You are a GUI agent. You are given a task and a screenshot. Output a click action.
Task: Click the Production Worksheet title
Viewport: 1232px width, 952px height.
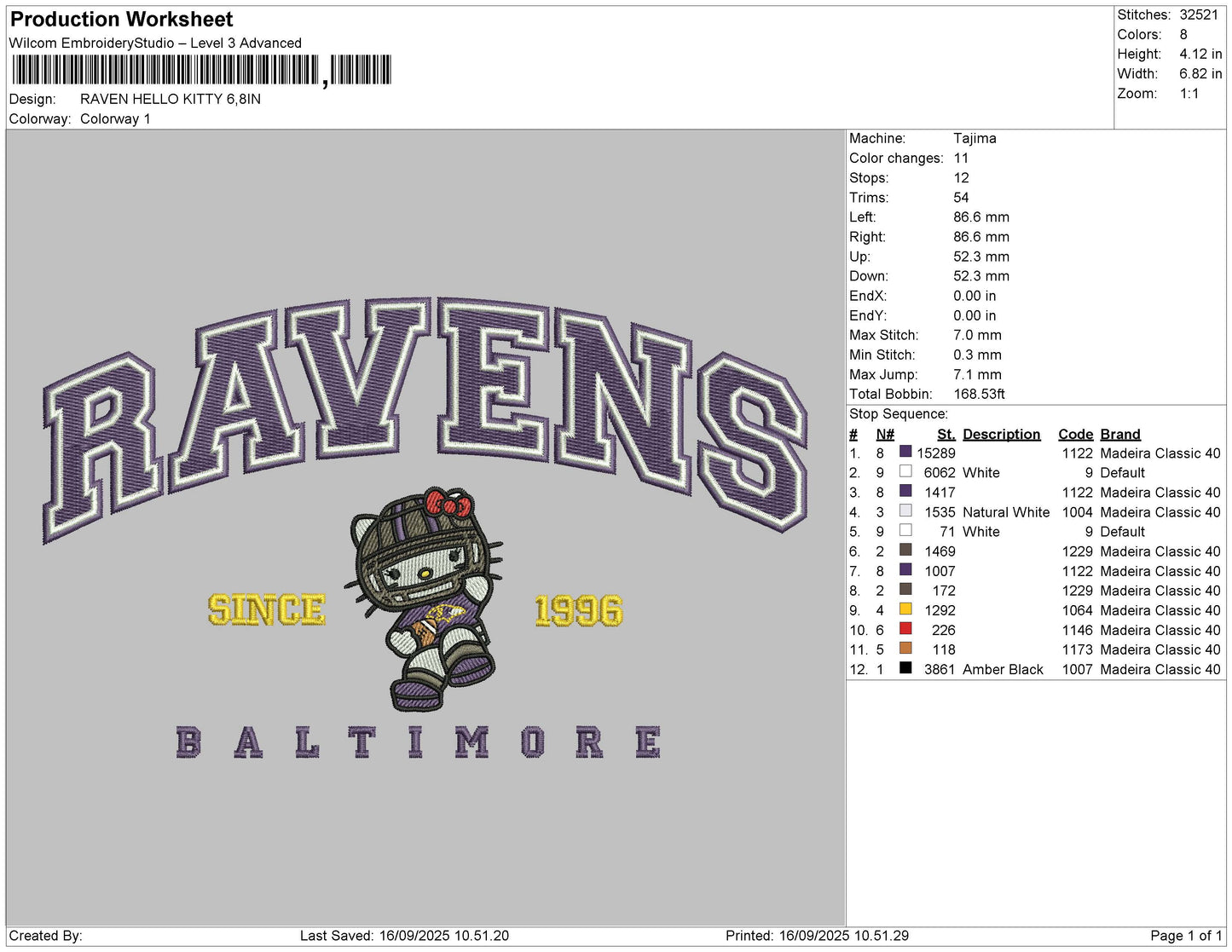tap(121, 19)
